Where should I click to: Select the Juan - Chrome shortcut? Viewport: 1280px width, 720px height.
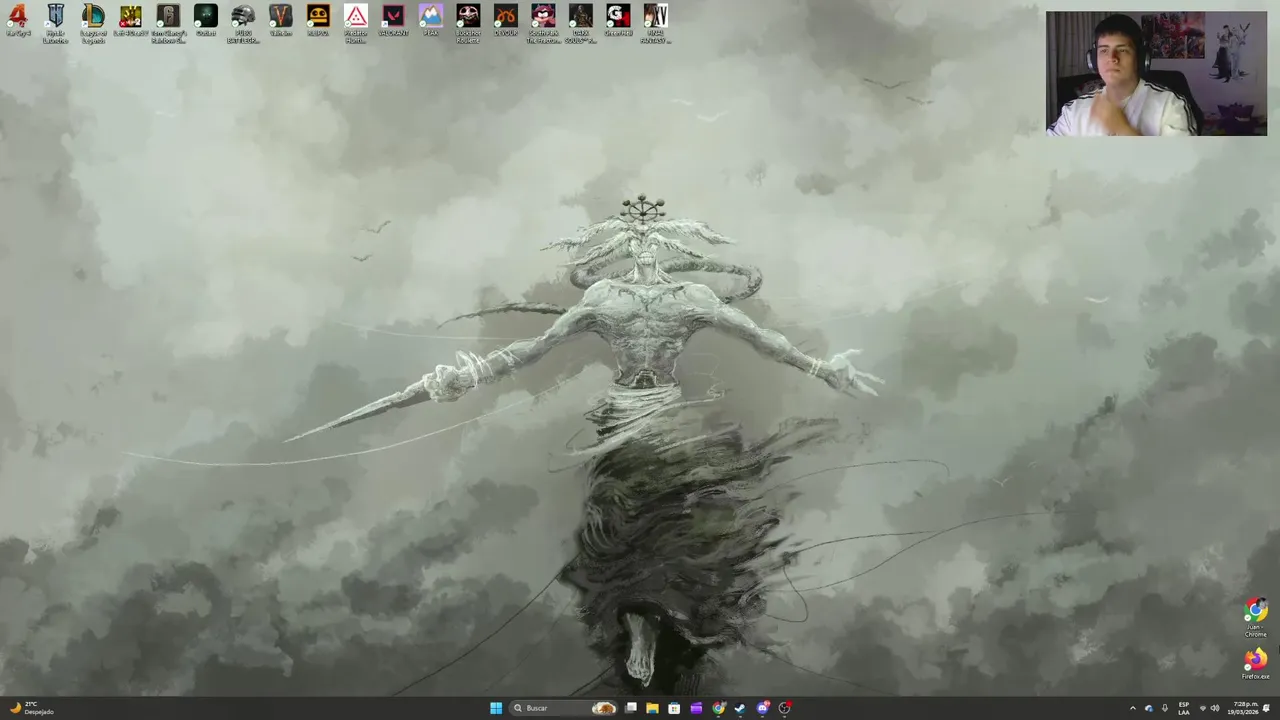point(1255,618)
